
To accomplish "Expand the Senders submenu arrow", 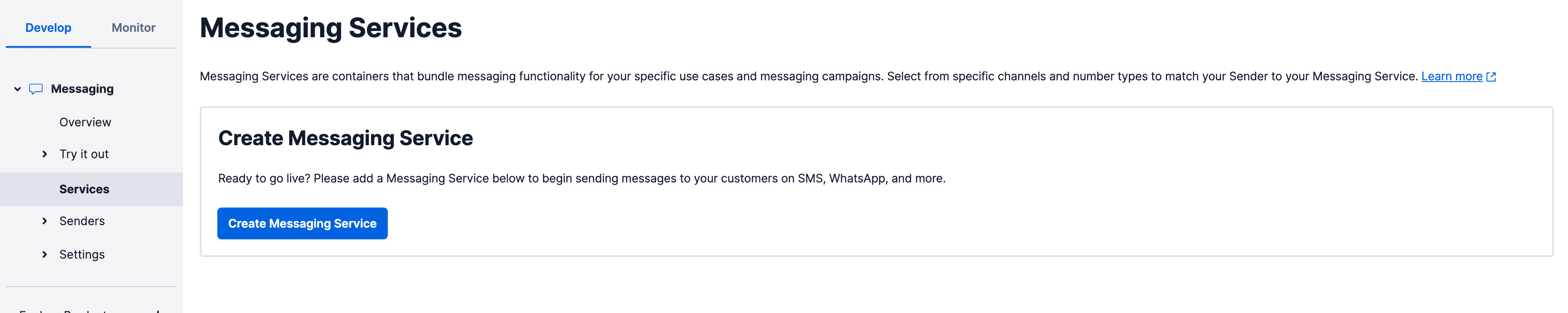I will pyautogui.click(x=44, y=221).
